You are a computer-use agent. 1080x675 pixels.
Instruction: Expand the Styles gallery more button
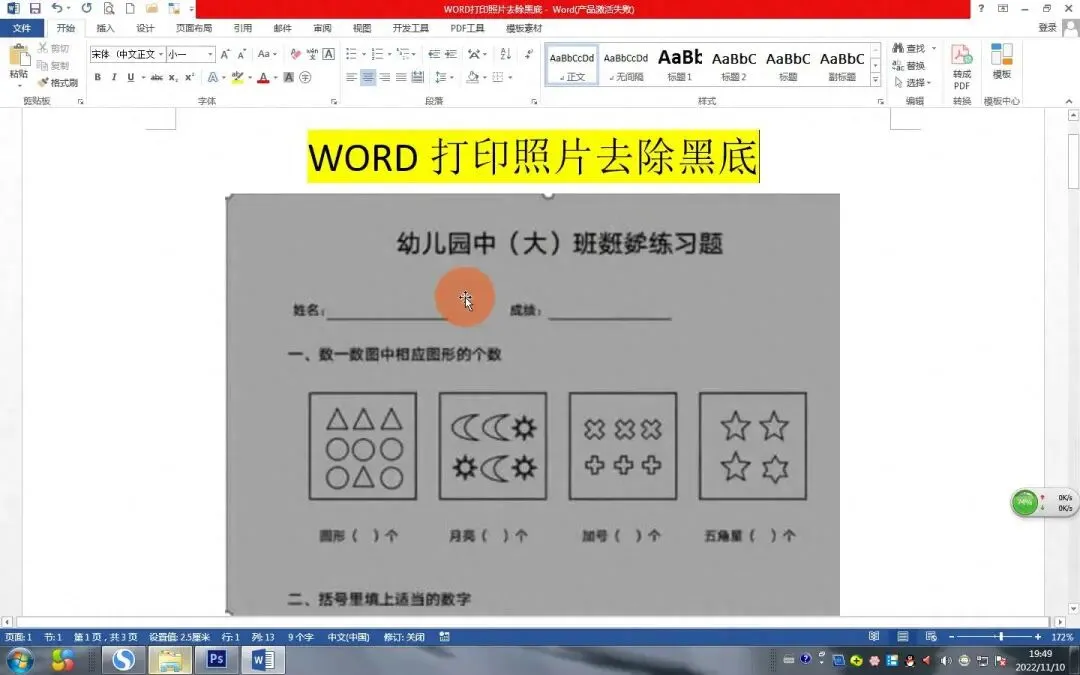coord(875,80)
